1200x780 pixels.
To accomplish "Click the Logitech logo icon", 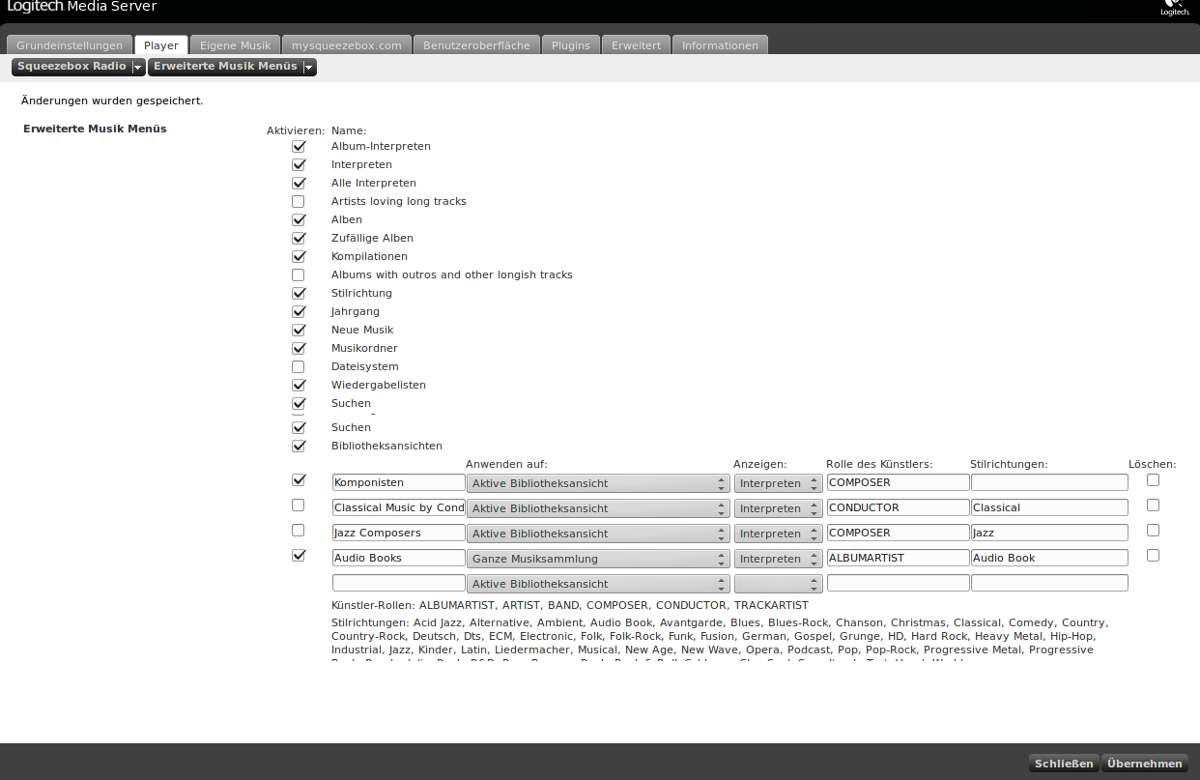I will 1174,8.
